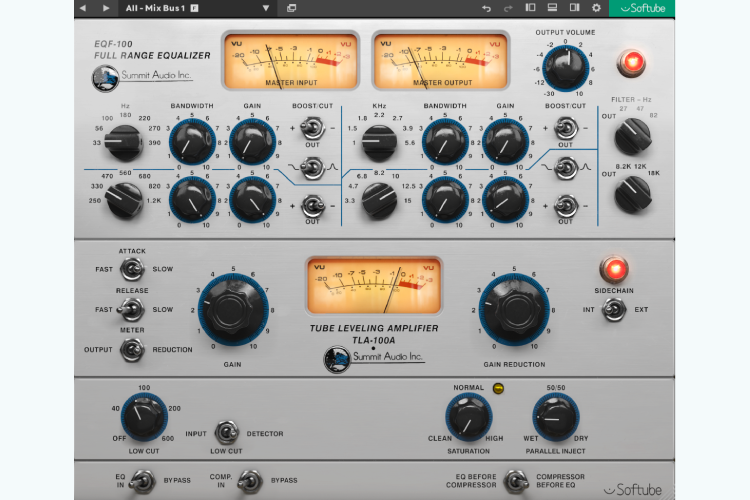Viewport: 750px width, 500px height.
Task: Flip the Boost/Cut switch of the 33–390 Hz band
Action: (x=312, y=128)
